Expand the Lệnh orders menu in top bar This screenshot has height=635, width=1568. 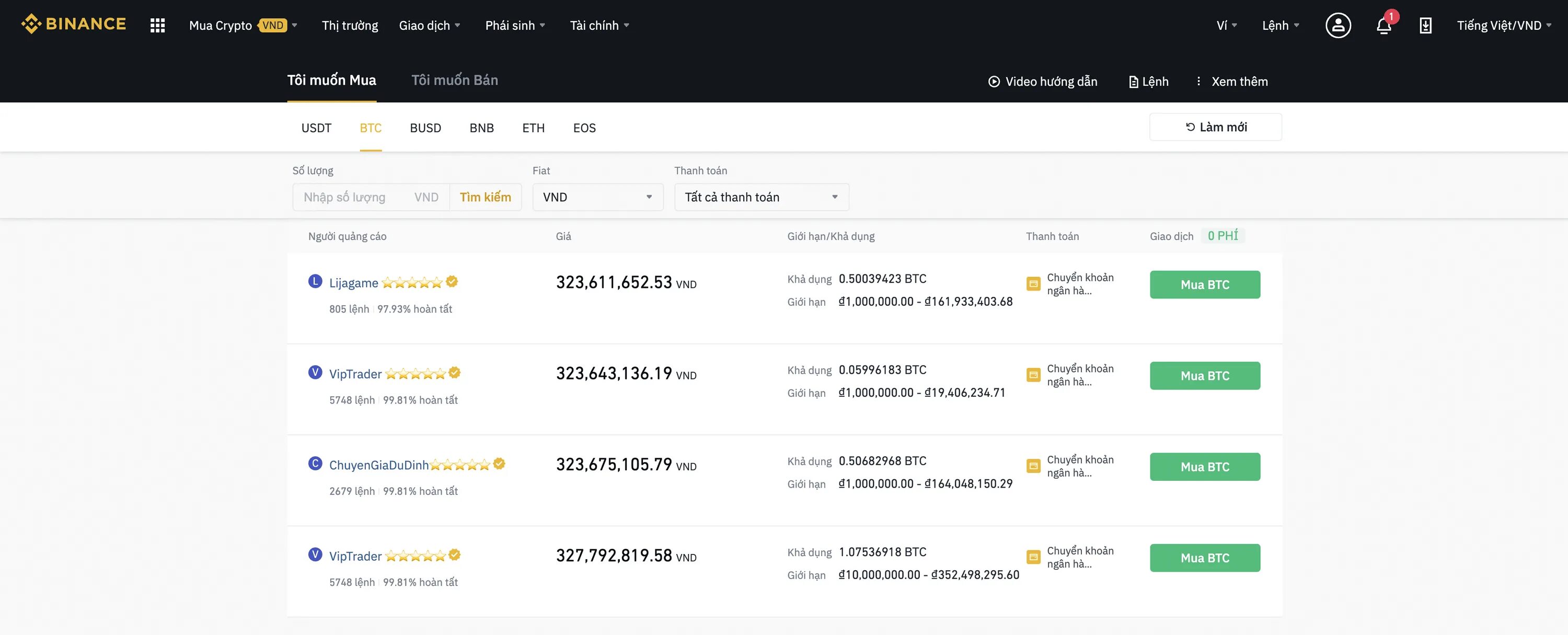point(1281,26)
